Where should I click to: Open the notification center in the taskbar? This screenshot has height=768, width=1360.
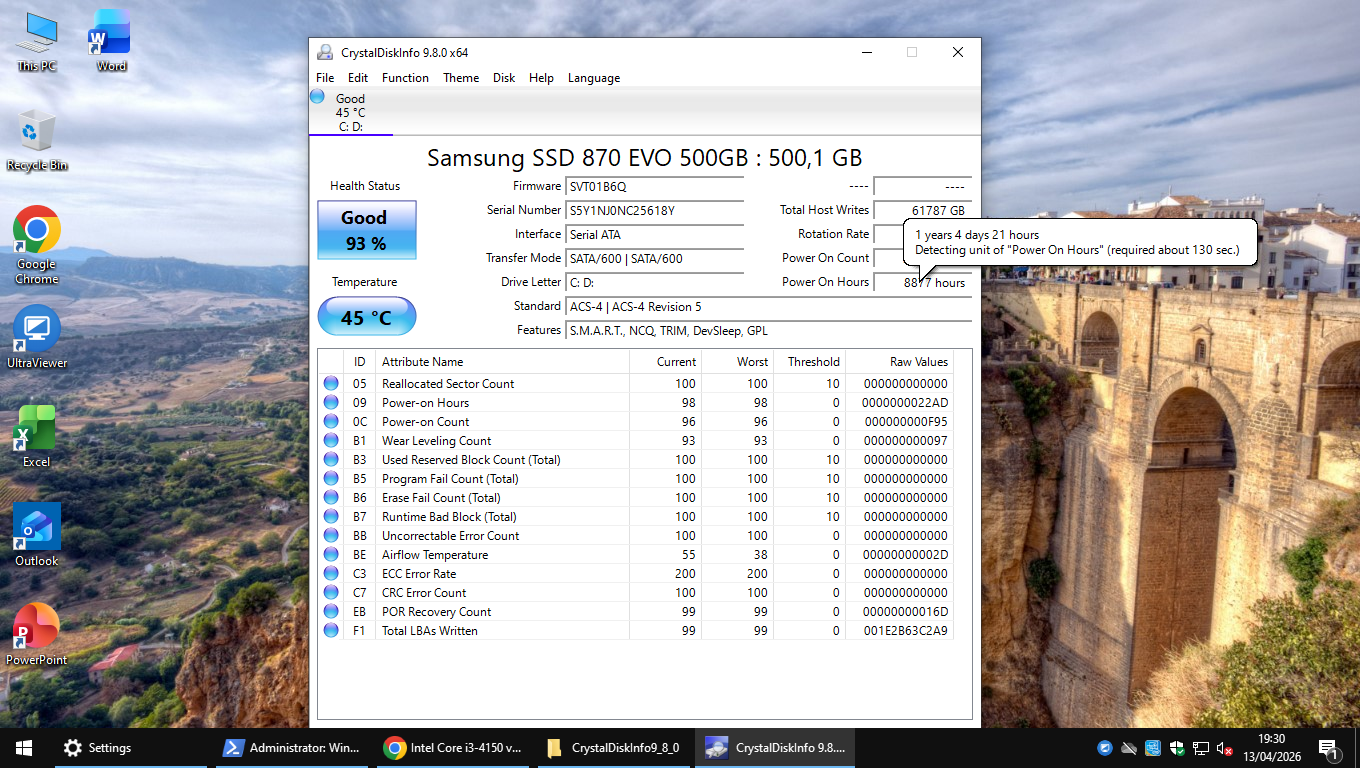pos(1330,748)
